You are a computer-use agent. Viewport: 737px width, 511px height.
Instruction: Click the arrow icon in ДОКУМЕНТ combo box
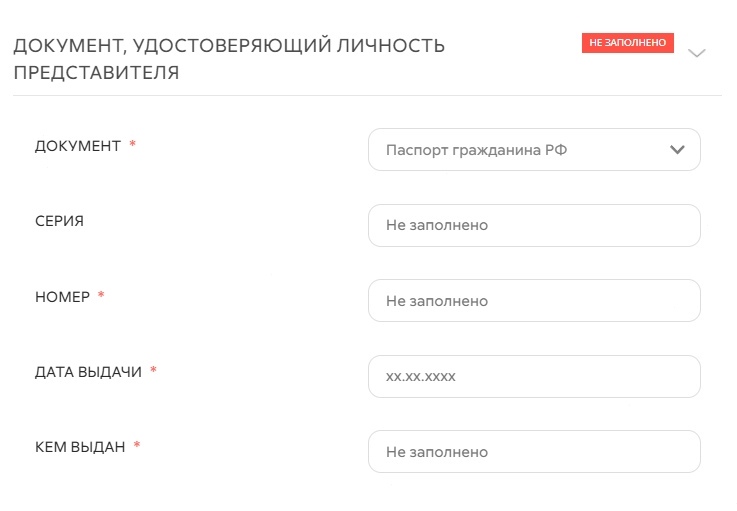coord(677,150)
